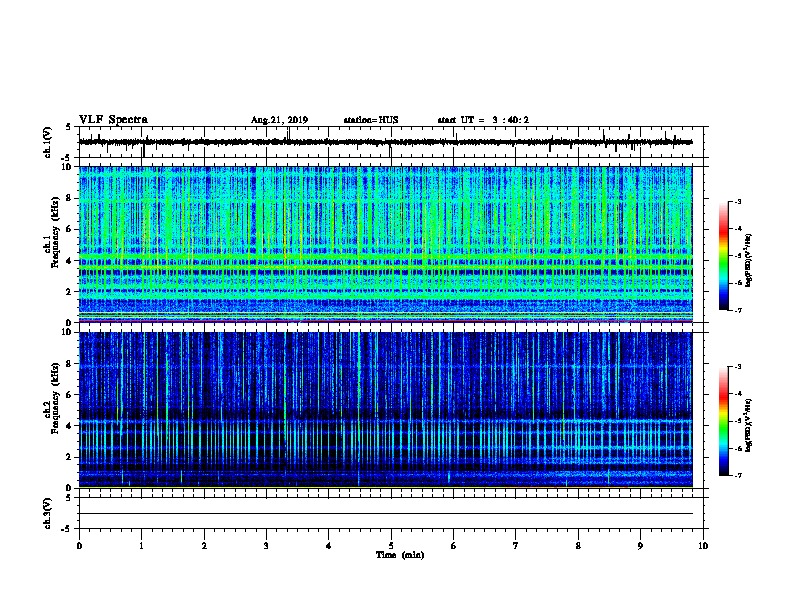
Task: Click the "1" tick on the time axis
Action: pyautogui.click(x=141, y=546)
